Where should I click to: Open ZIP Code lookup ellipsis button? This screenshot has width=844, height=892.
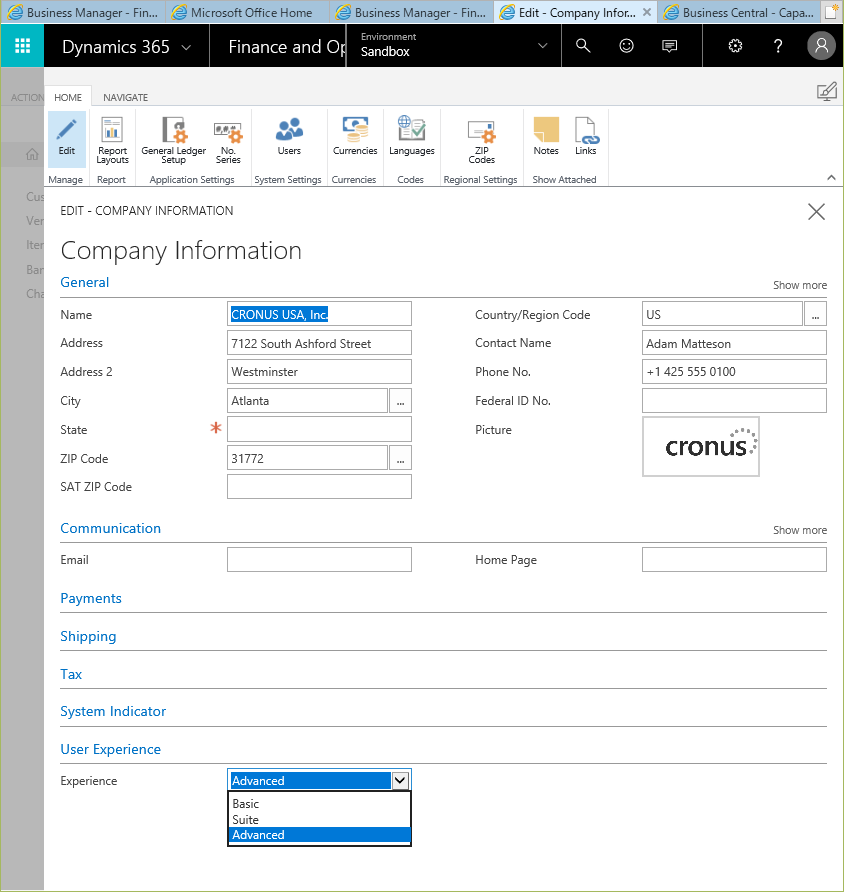(x=400, y=459)
